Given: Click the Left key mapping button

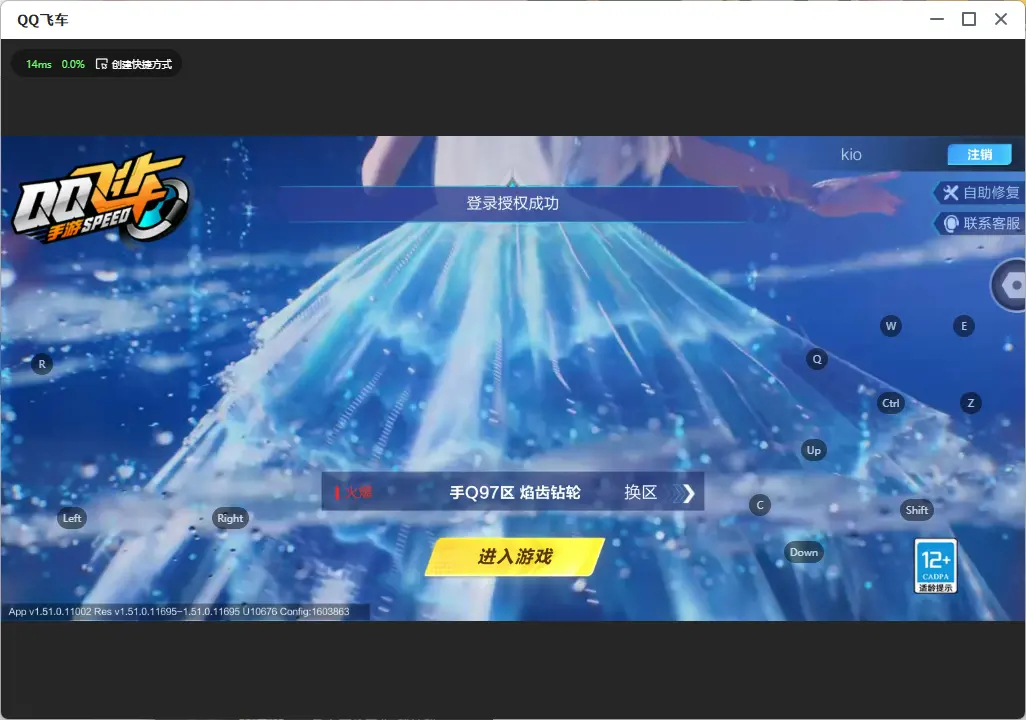Looking at the screenshot, I should pyautogui.click(x=72, y=518).
